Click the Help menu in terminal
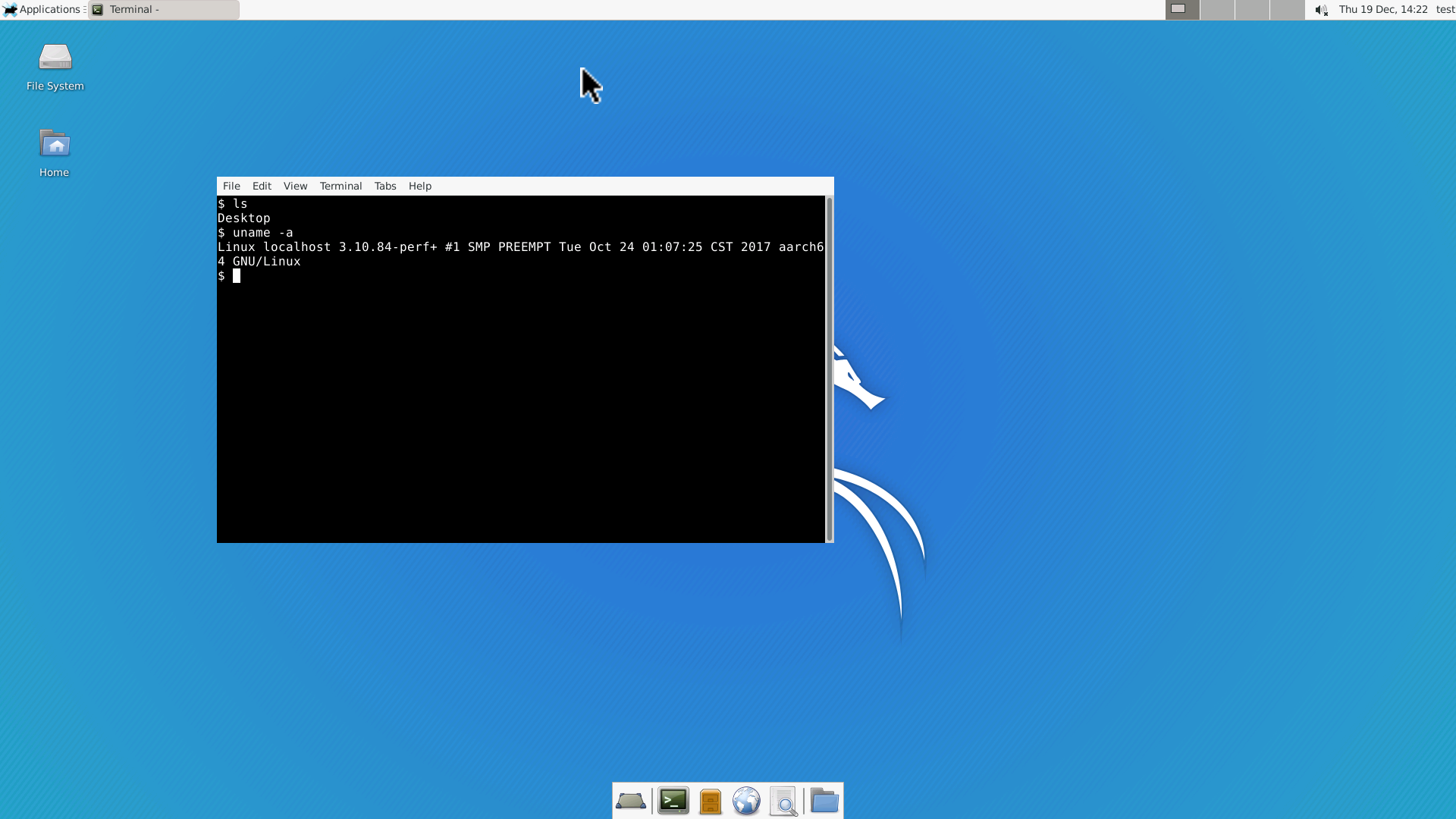Viewport: 1456px width, 819px height. (x=420, y=186)
